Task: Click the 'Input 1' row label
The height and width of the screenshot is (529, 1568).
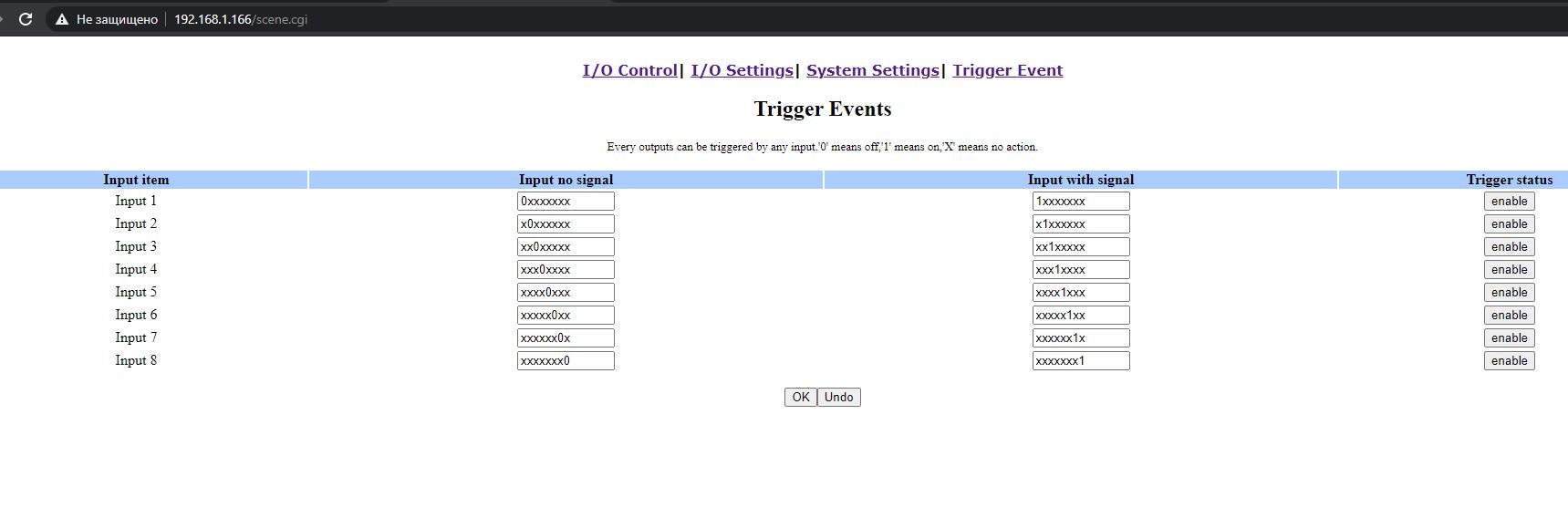Action: pyautogui.click(x=136, y=201)
